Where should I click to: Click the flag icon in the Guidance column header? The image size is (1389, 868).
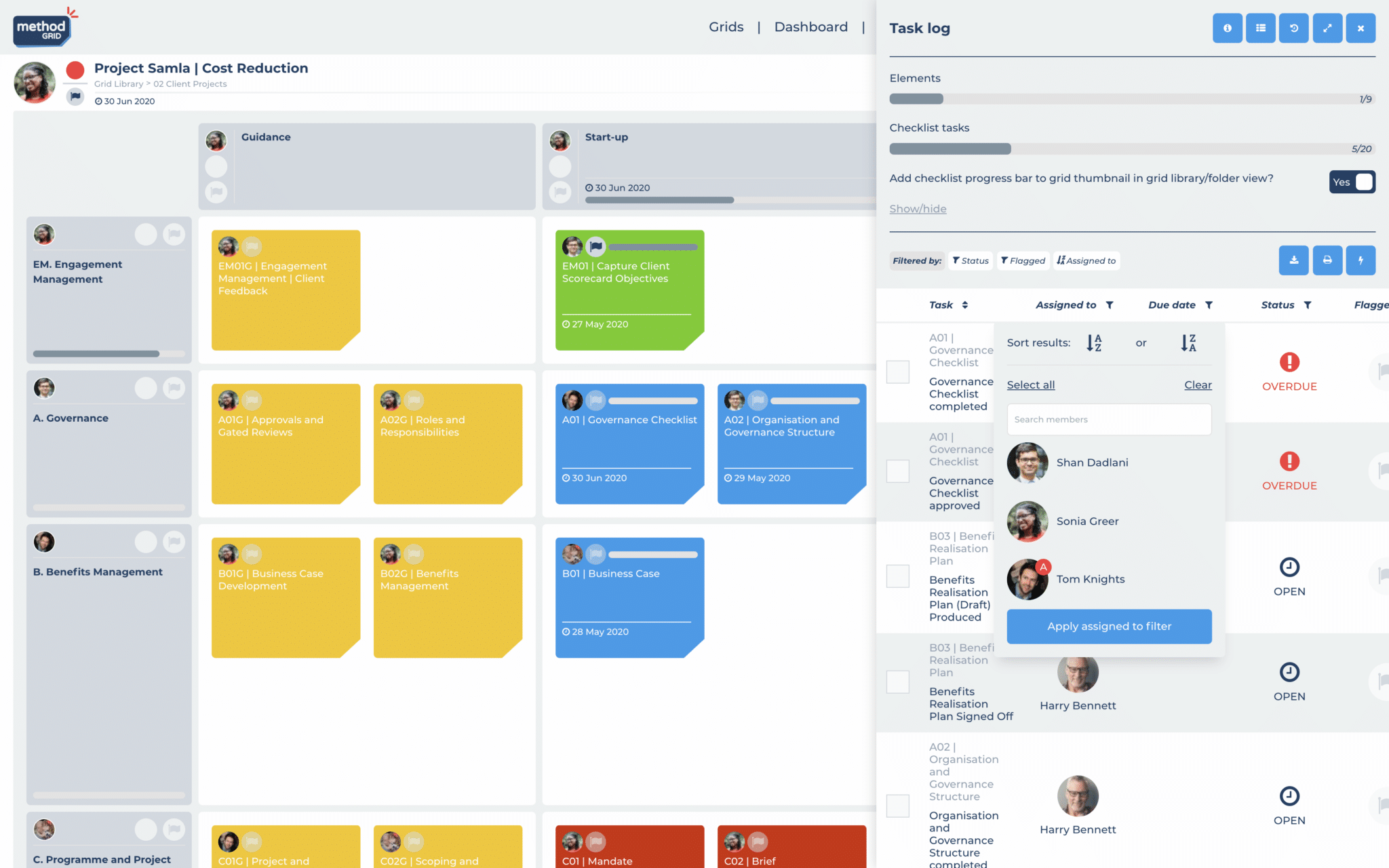coord(216,192)
